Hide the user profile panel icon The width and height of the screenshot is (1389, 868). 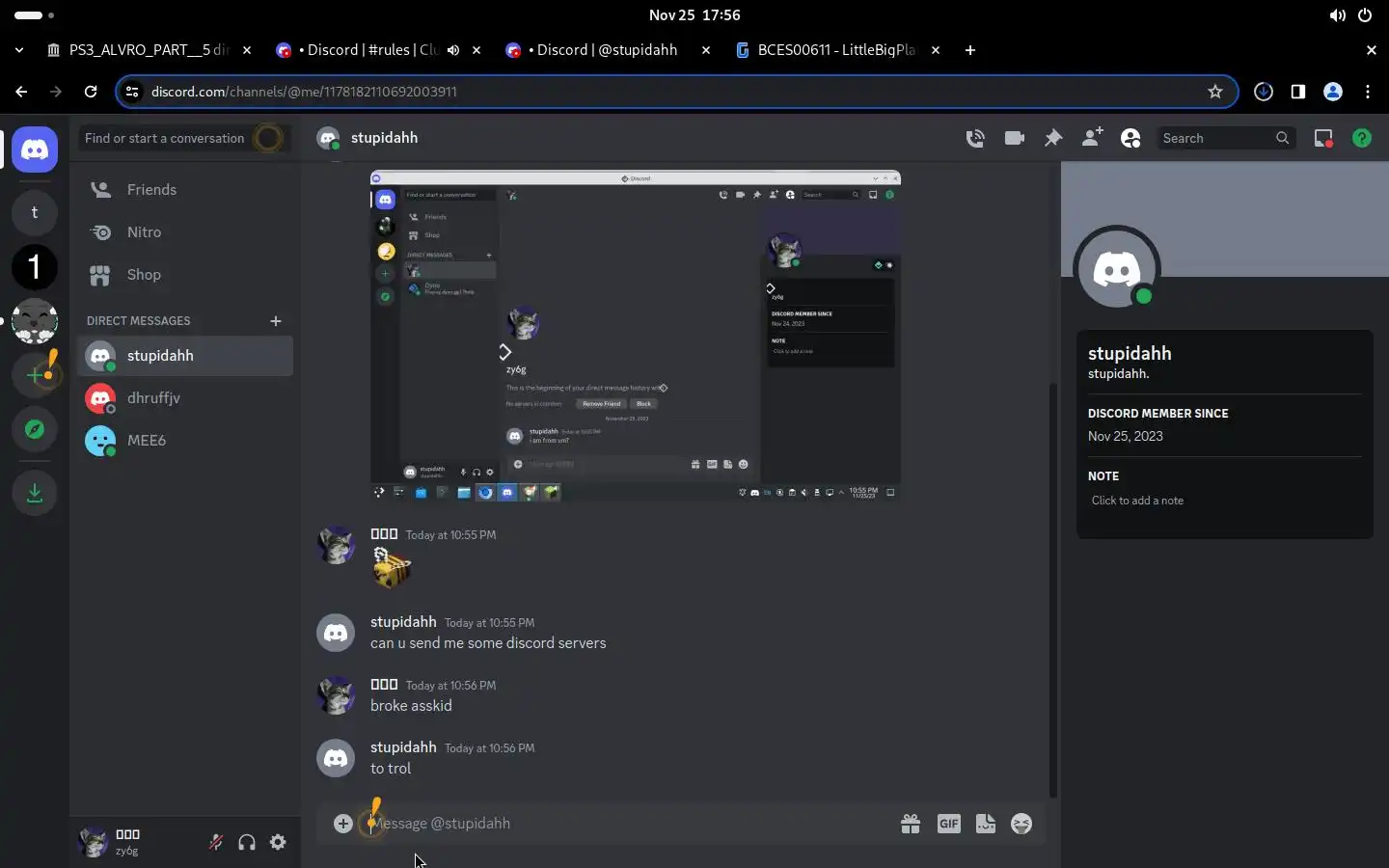pos(1130,138)
